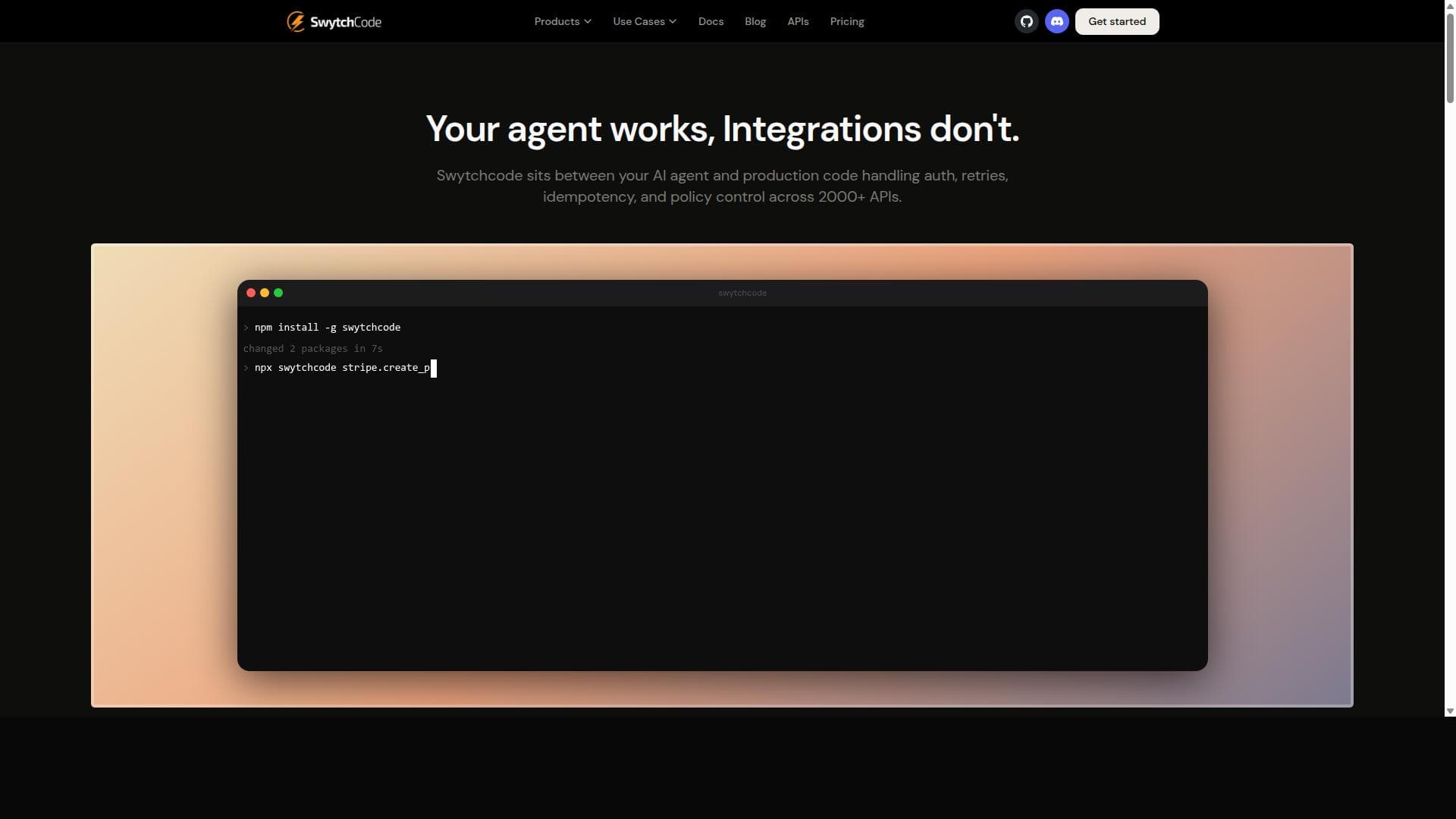Expand the Use Cases dropdown menu
The image size is (1456, 819).
pos(645,21)
